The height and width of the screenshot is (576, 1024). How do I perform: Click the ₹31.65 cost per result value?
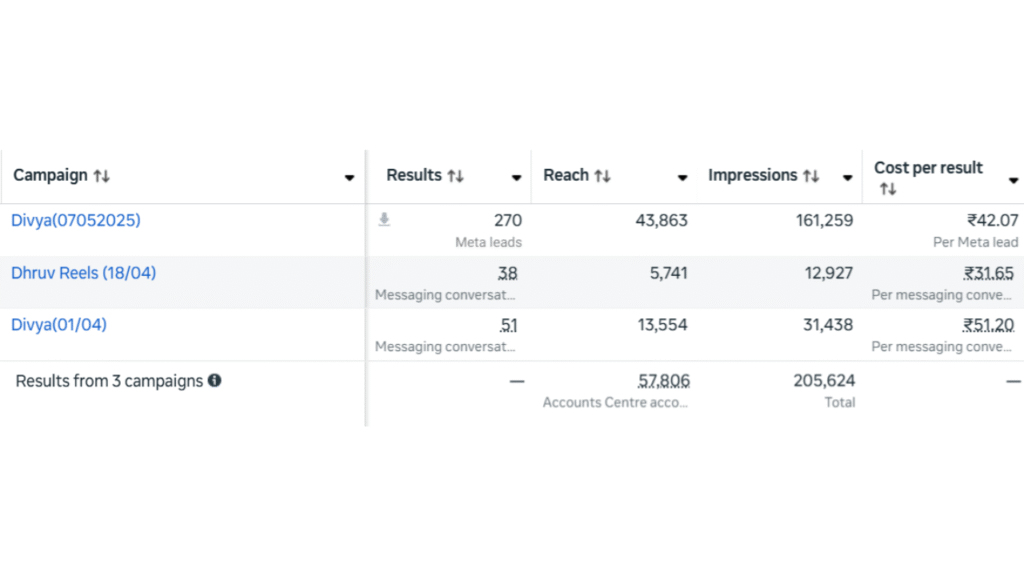[989, 273]
